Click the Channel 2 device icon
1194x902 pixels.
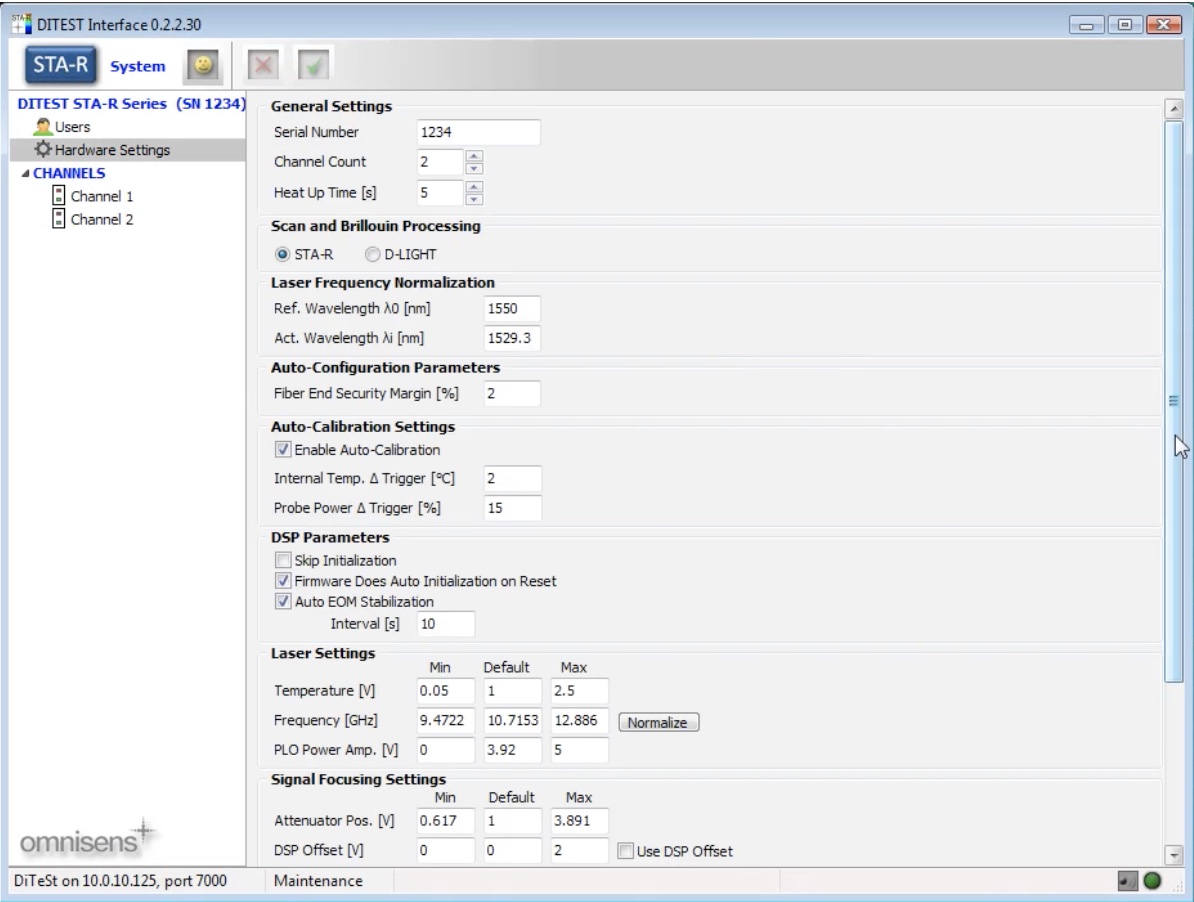59,219
